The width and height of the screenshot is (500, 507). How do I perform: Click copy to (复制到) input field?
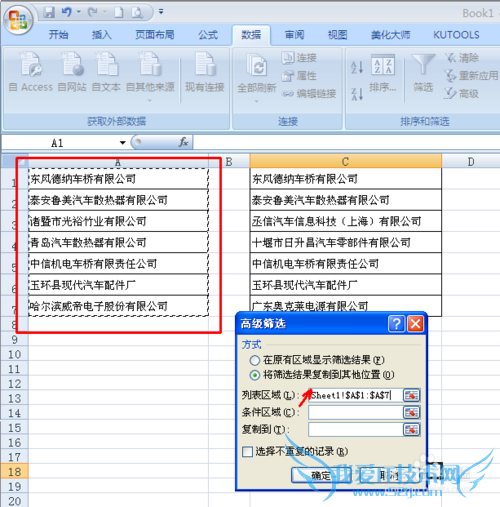tap(355, 430)
